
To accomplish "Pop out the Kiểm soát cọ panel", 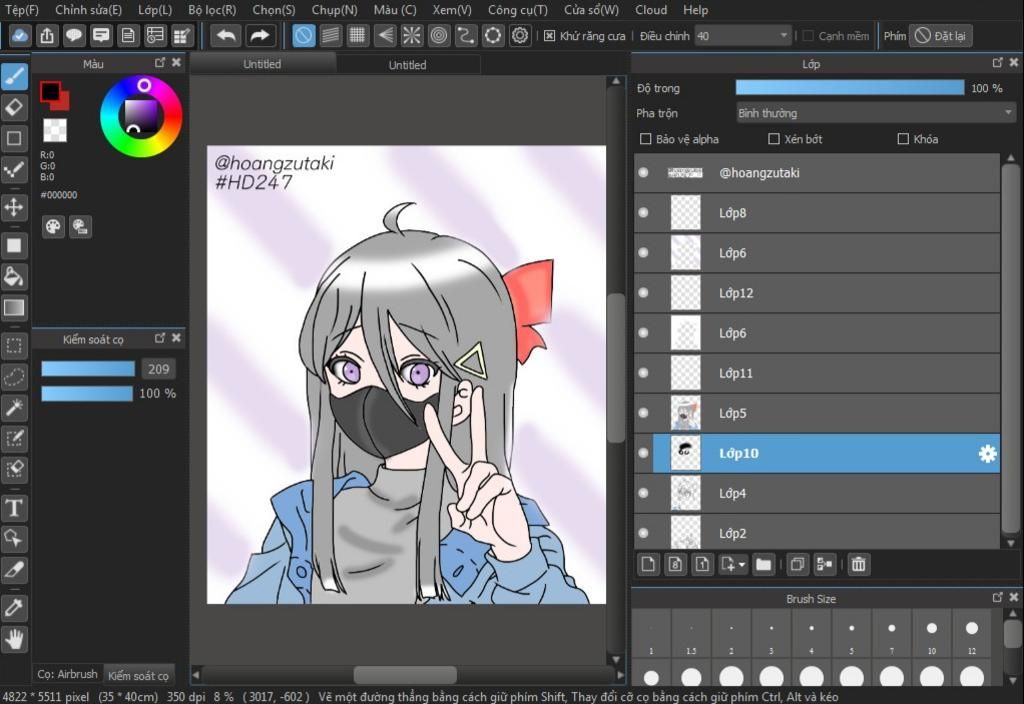I will (x=160, y=338).
